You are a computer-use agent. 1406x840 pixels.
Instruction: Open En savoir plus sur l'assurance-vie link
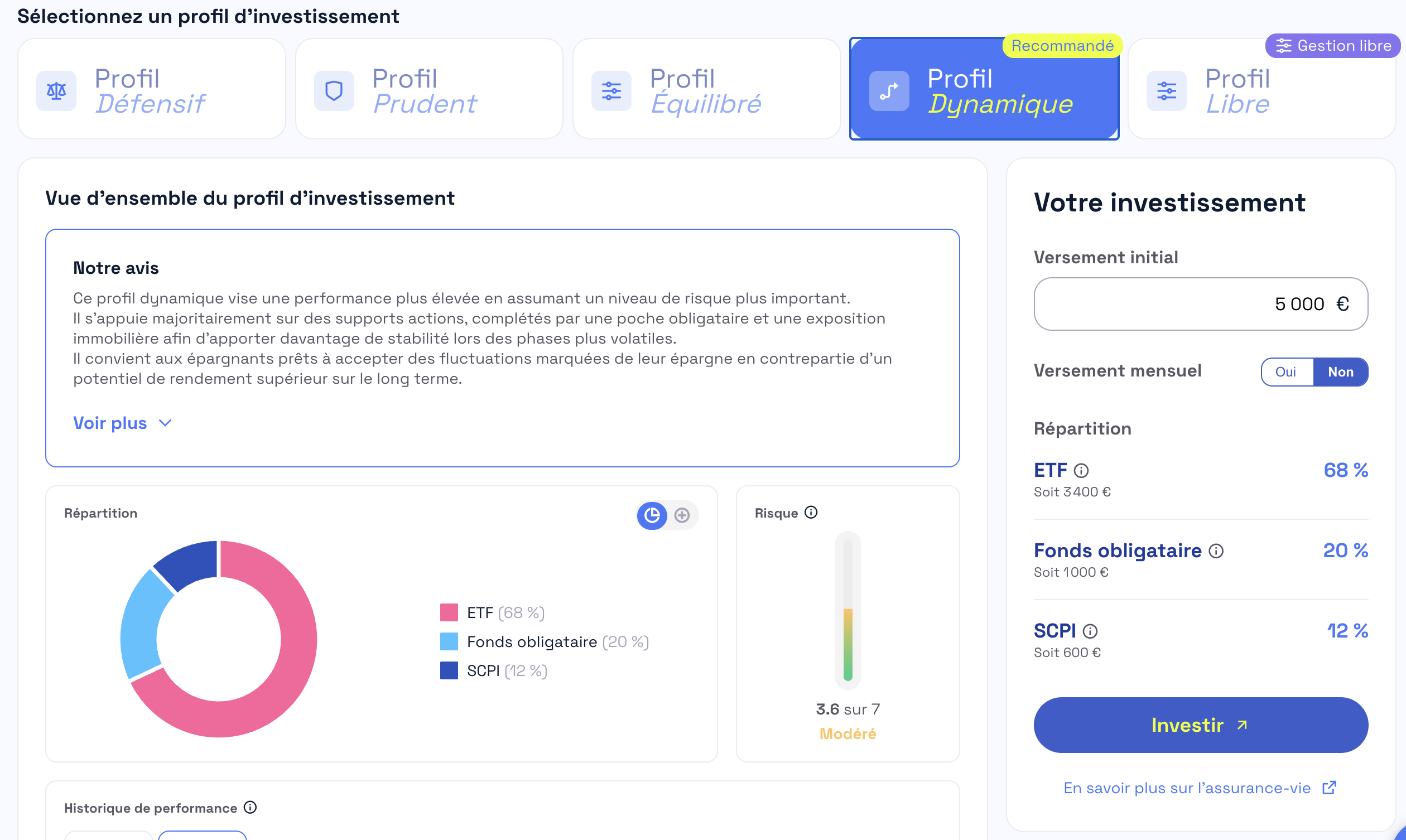pyautogui.click(x=1187, y=788)
